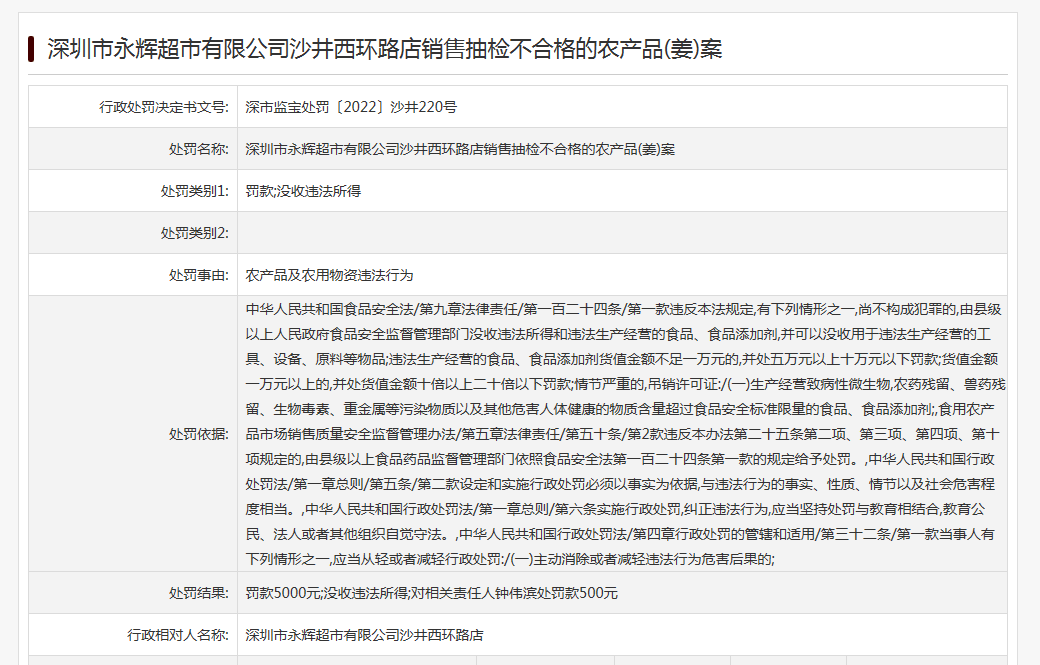
Task: Click the party name 深圳市永辉超市有限公司沙井西环路店
Action: click(364, 635)
